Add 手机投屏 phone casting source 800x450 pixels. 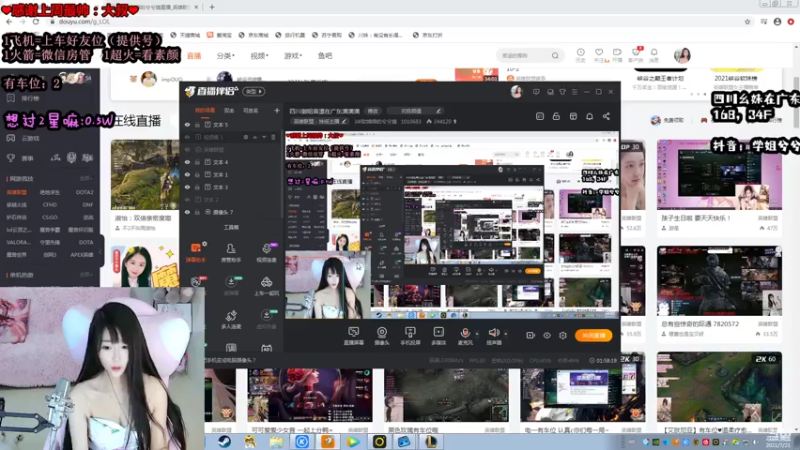coord(410,336)
